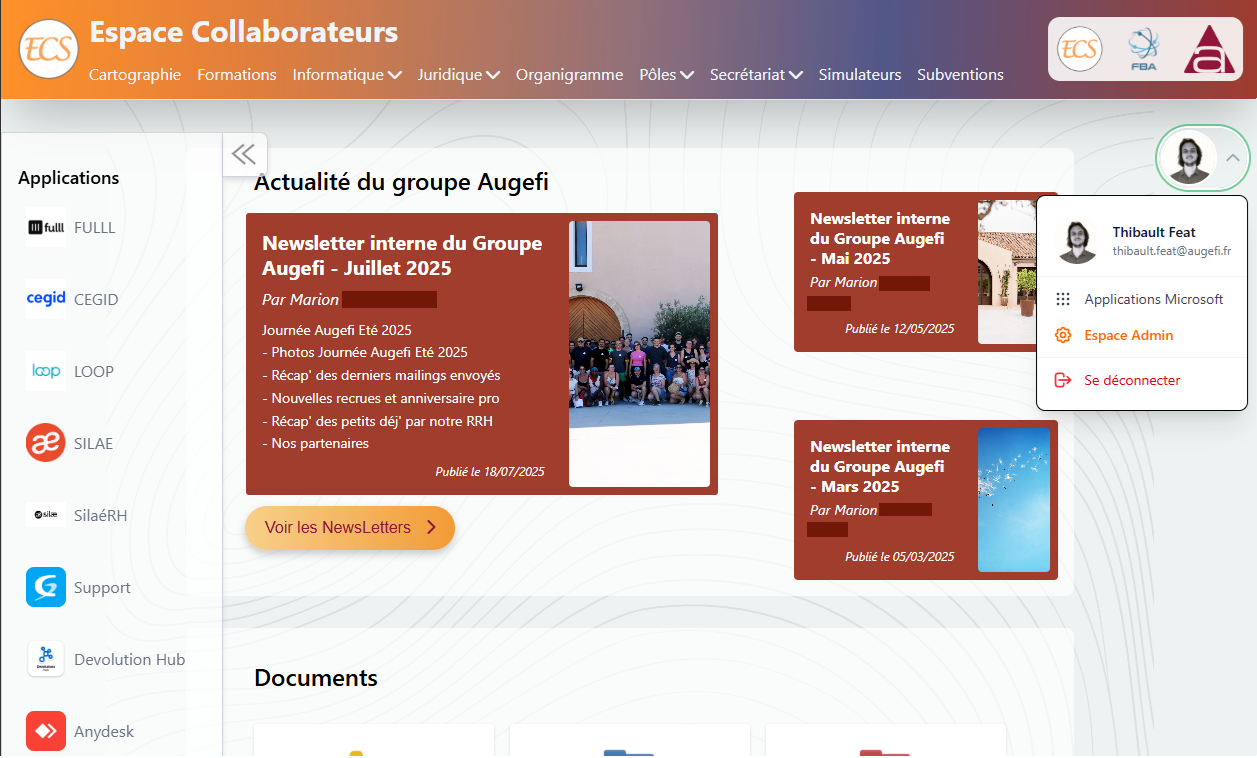This screenshot has width=1257, height=758.
Task: Click the Voir les NewsLetters button
Action: pyautogui.click(x=349, y=527)
